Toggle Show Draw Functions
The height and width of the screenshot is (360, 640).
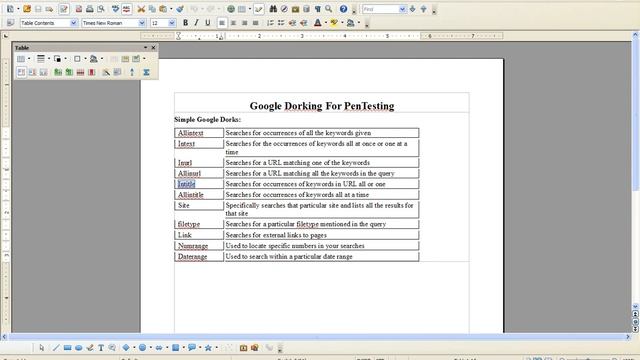tap(259, 9)
